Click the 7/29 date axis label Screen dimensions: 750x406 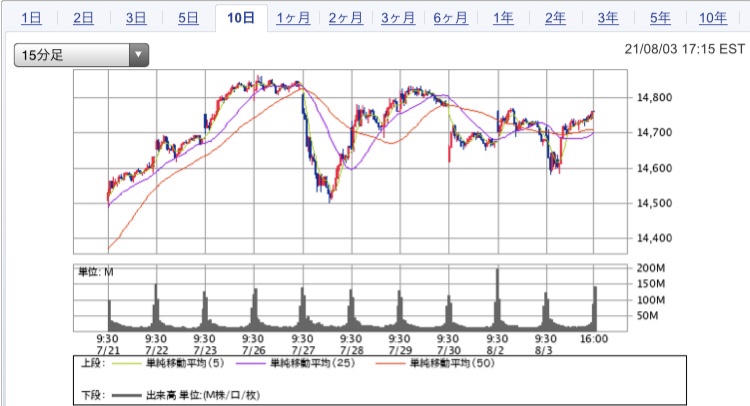(x=400, y=350)
